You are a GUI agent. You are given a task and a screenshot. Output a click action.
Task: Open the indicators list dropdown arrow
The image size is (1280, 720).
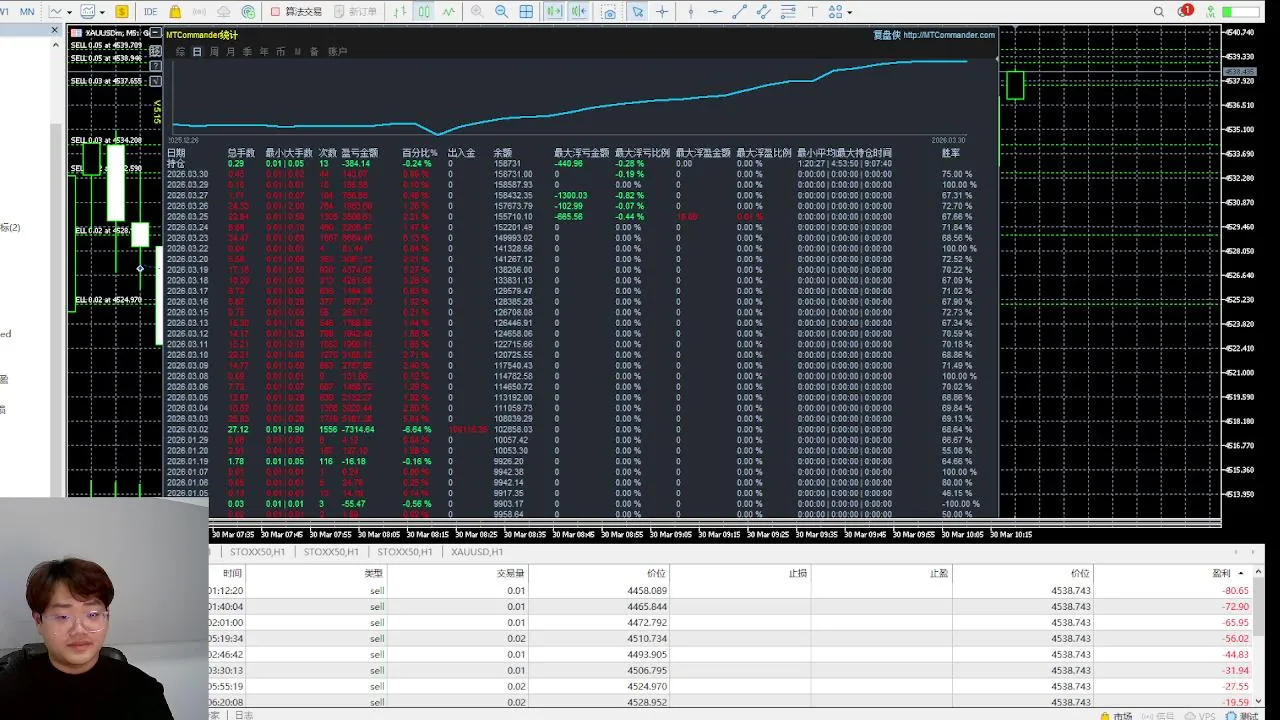103,12
